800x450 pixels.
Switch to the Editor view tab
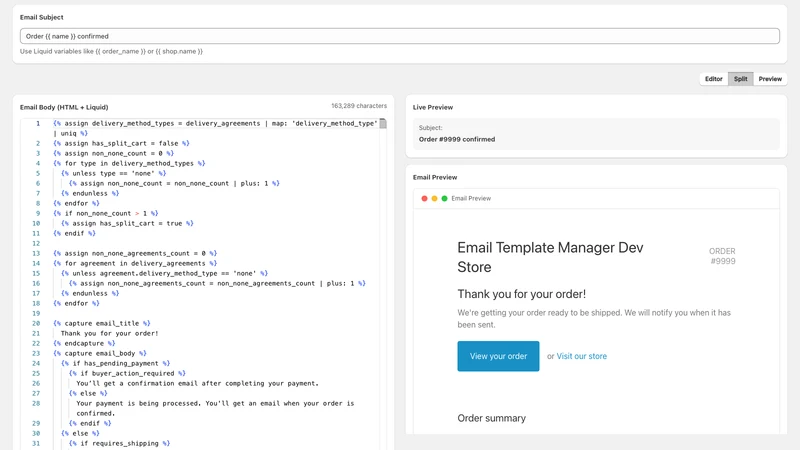pyautogui.click(x=713, y=79)
